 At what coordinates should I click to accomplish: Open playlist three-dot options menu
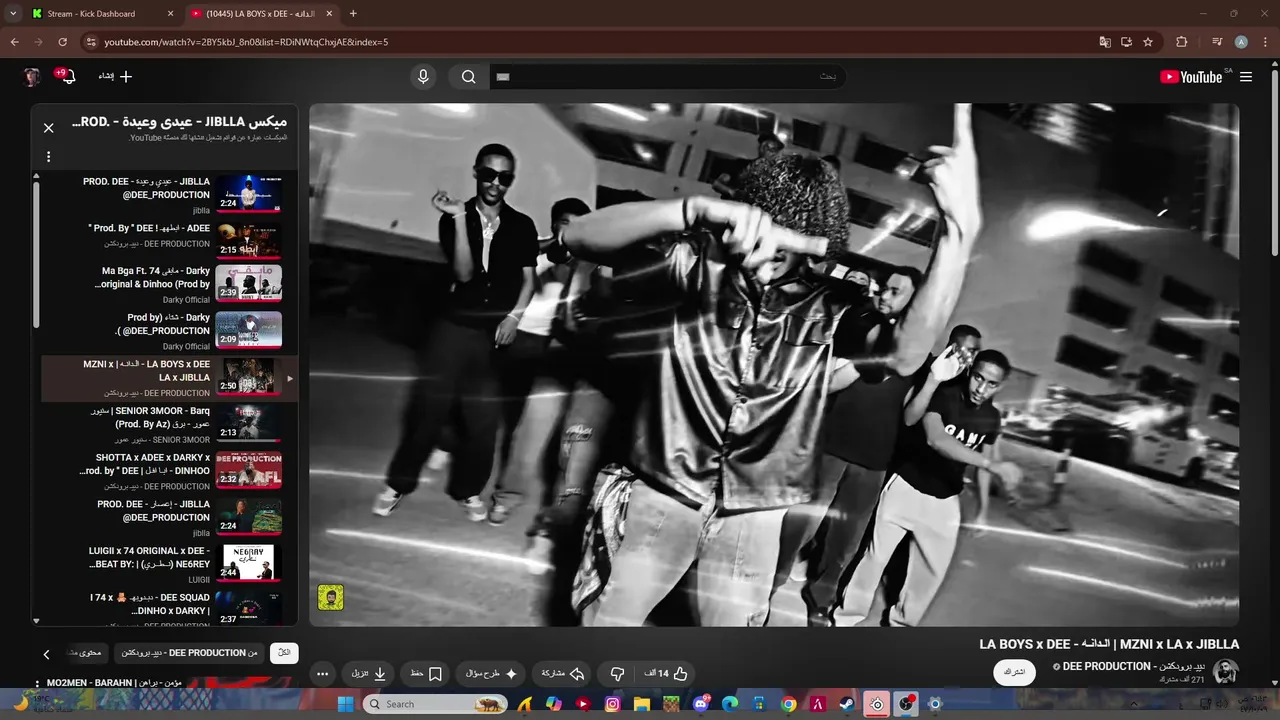pos(48,157)
